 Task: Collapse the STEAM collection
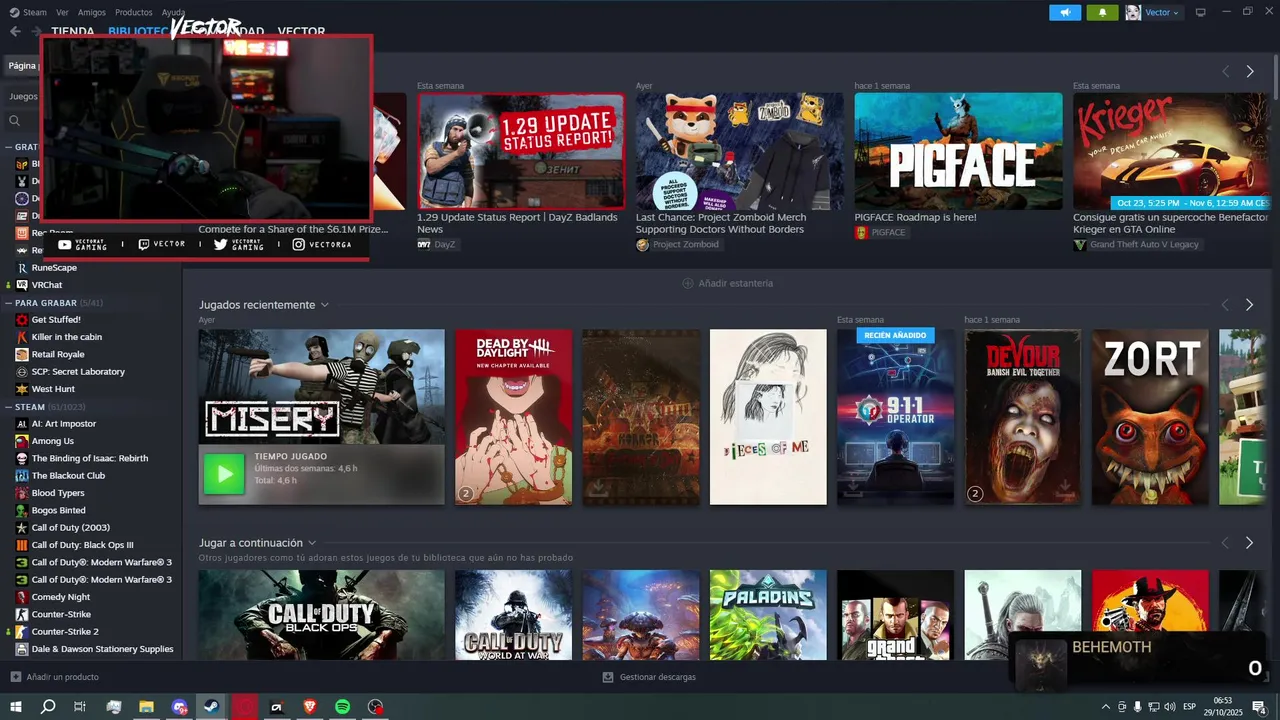pyautogui.click(x=8, y=407)
